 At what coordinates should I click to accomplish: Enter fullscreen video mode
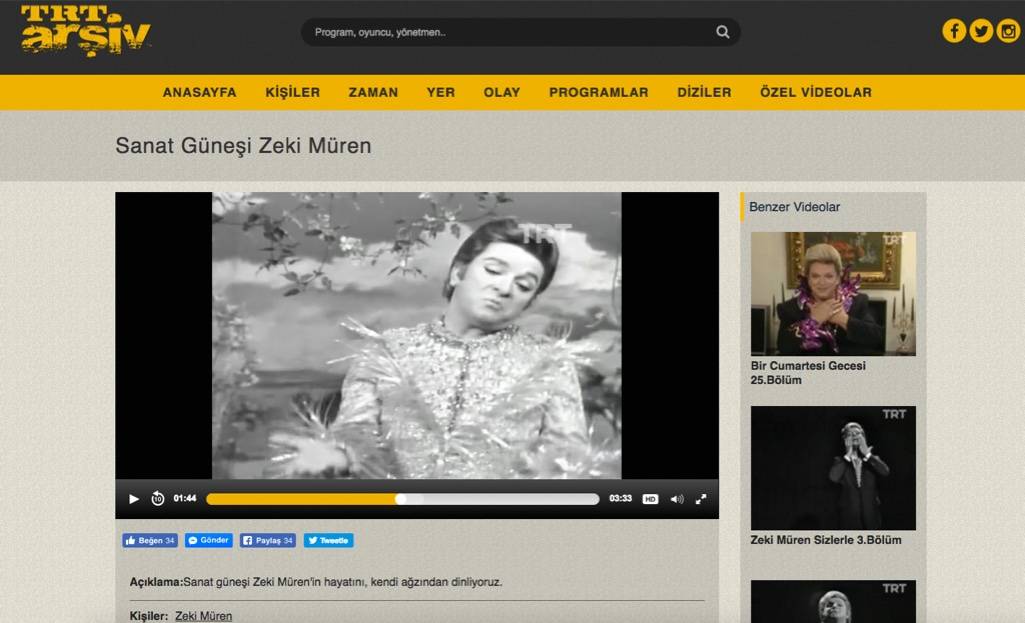point(701,499)
